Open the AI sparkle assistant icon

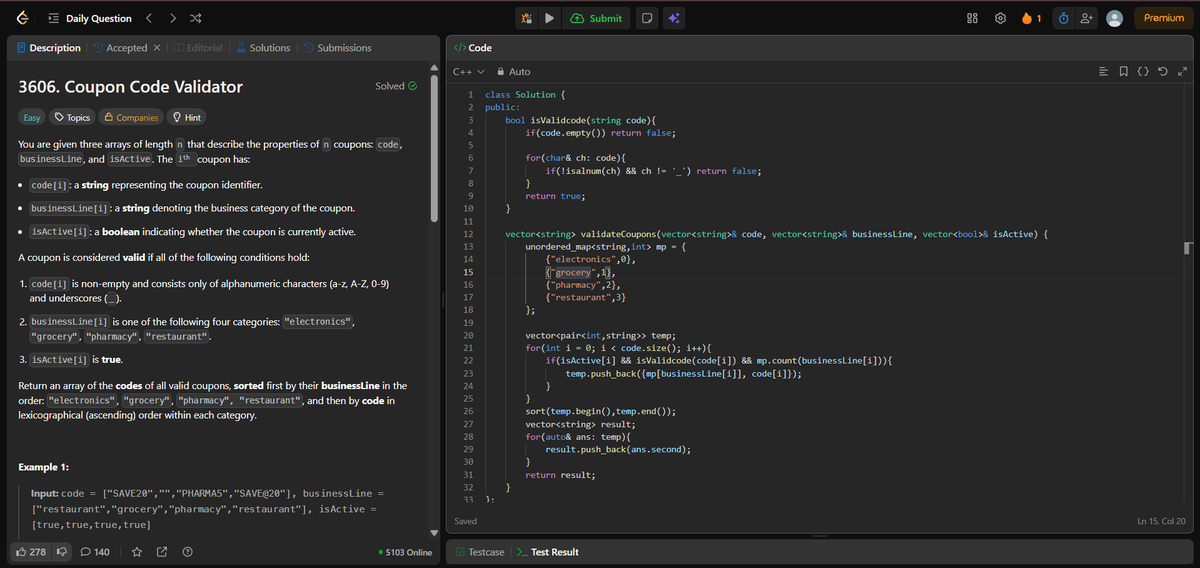pyautogui.click(x=674, y=18)
